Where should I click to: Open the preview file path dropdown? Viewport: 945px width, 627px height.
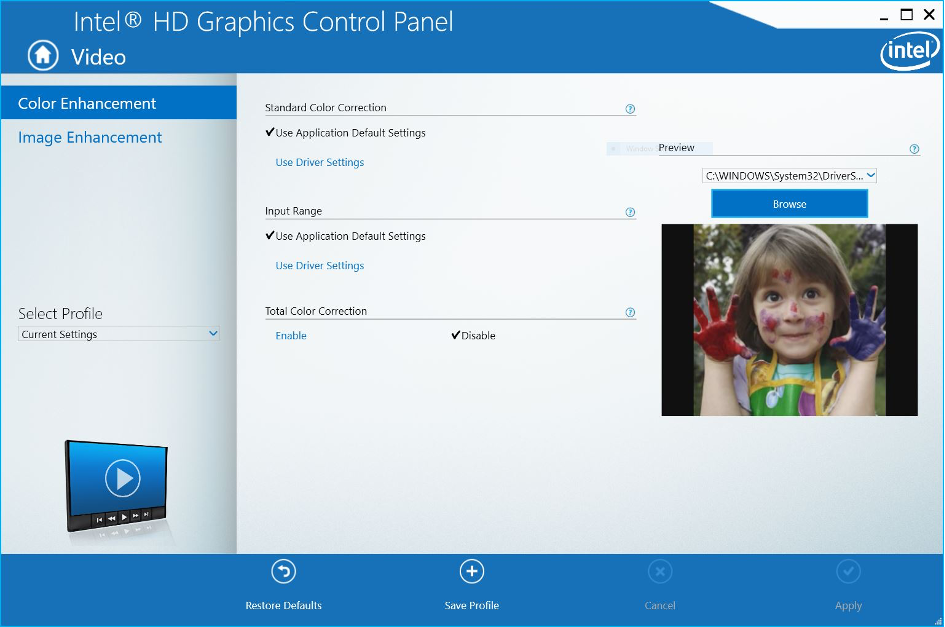tap(789, 176)
